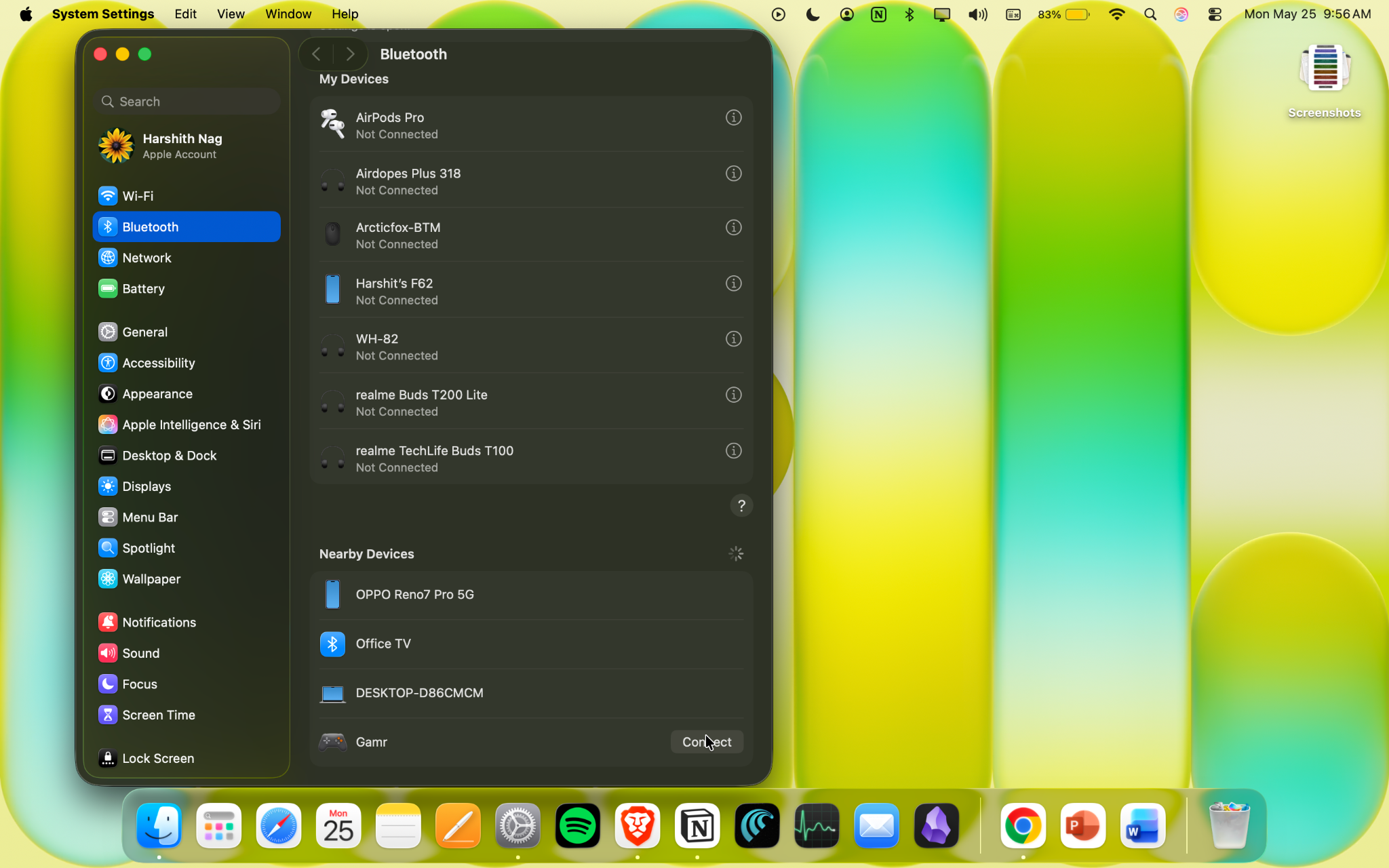The width and height of the screenshot is (1389, 868).
Task: Open Mail from the Dock
Action: pyautogui.click(x=876, y=826)
